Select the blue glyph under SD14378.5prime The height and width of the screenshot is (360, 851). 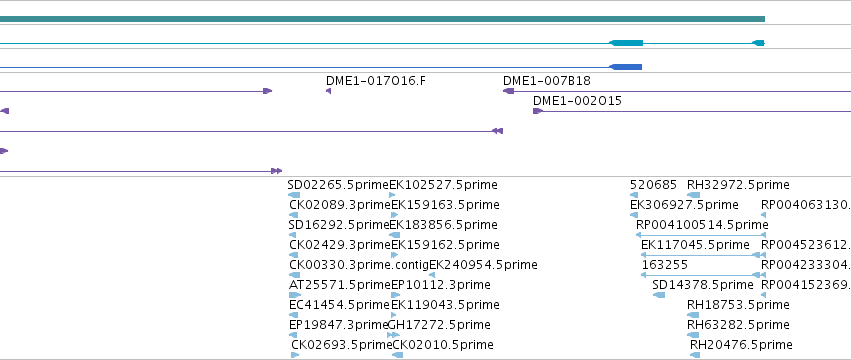pyautogui.click(x=659, y=295)
